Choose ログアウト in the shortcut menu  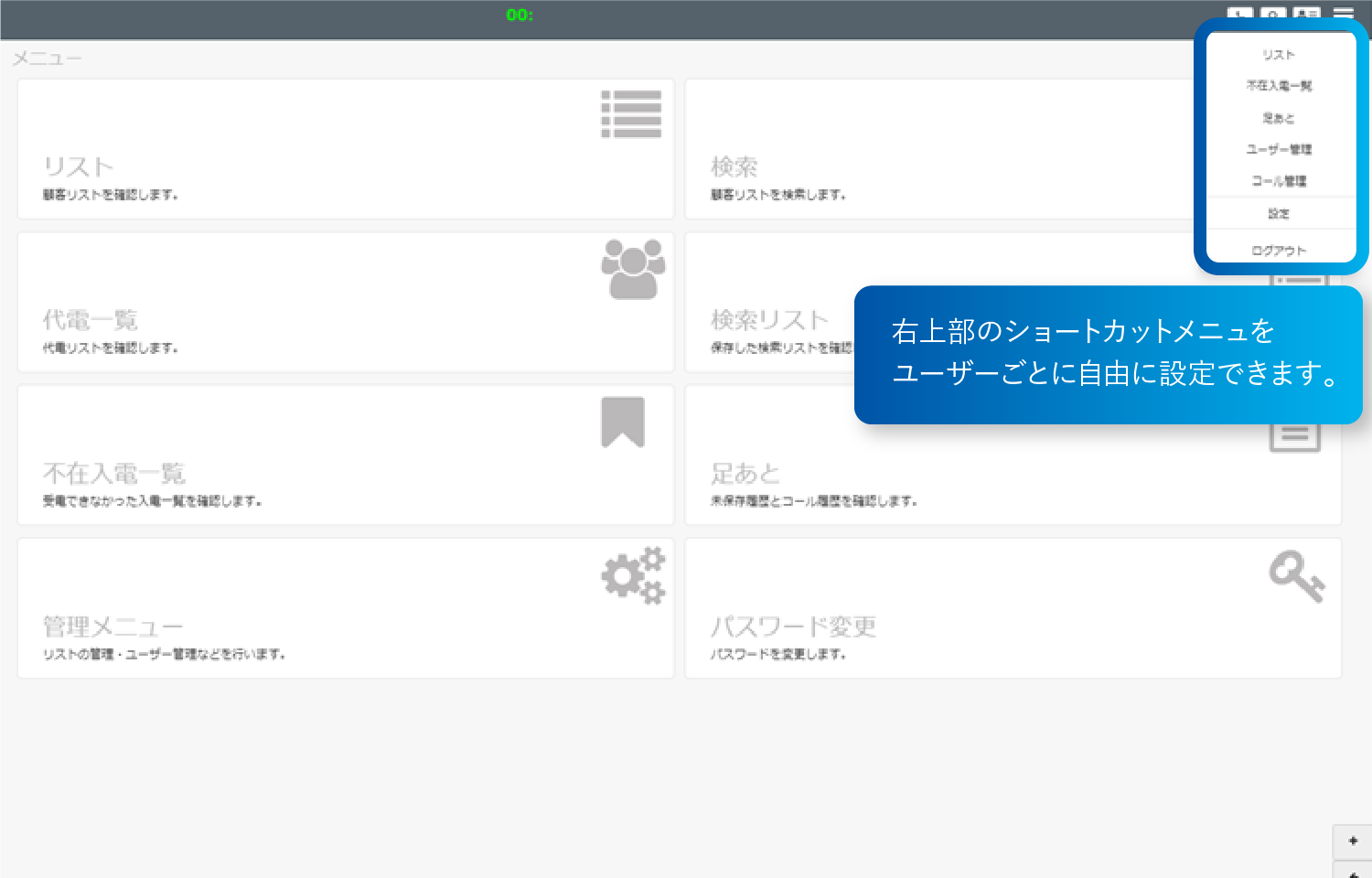[x=1280, y=250]
